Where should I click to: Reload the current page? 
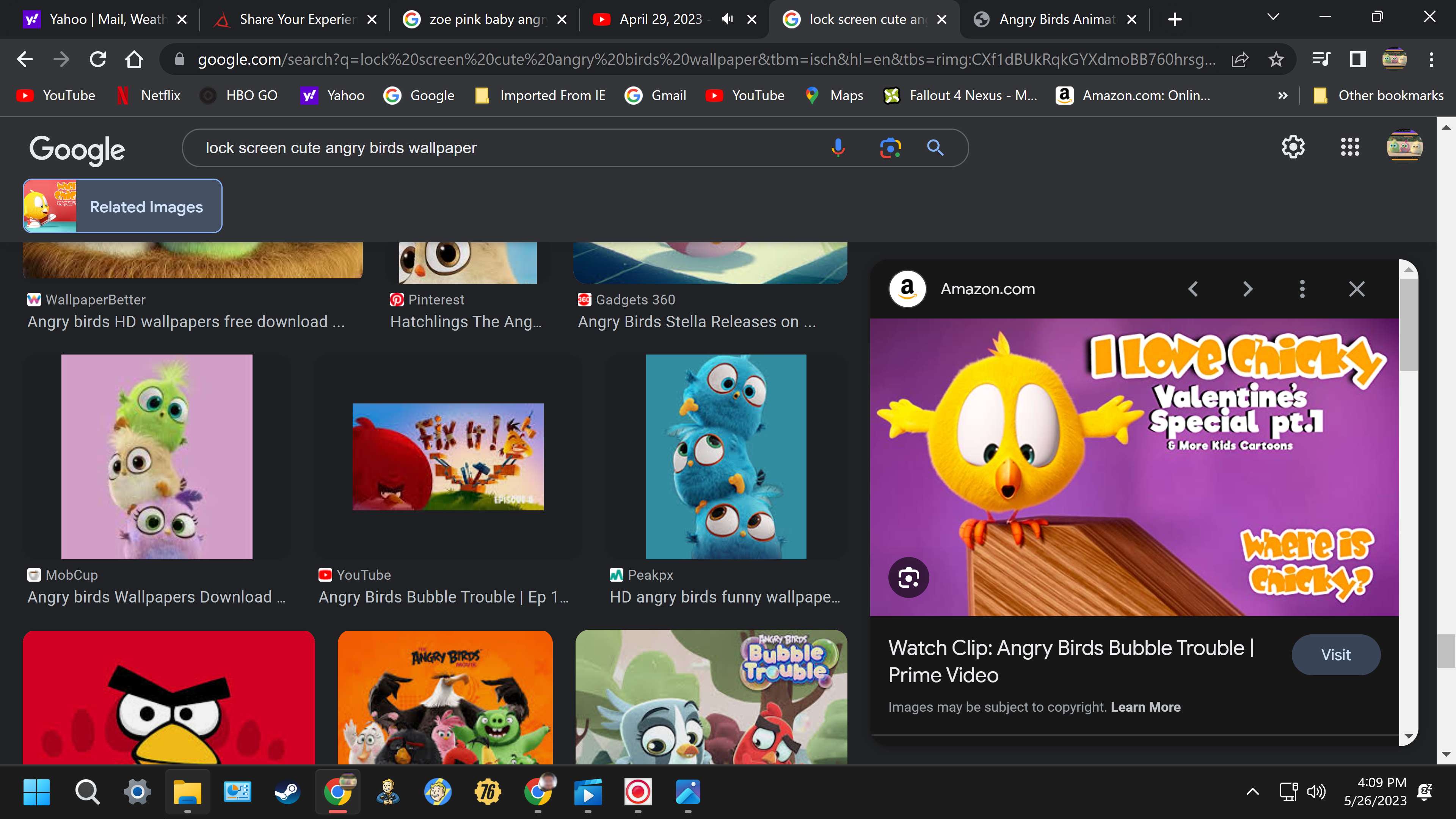98,60
